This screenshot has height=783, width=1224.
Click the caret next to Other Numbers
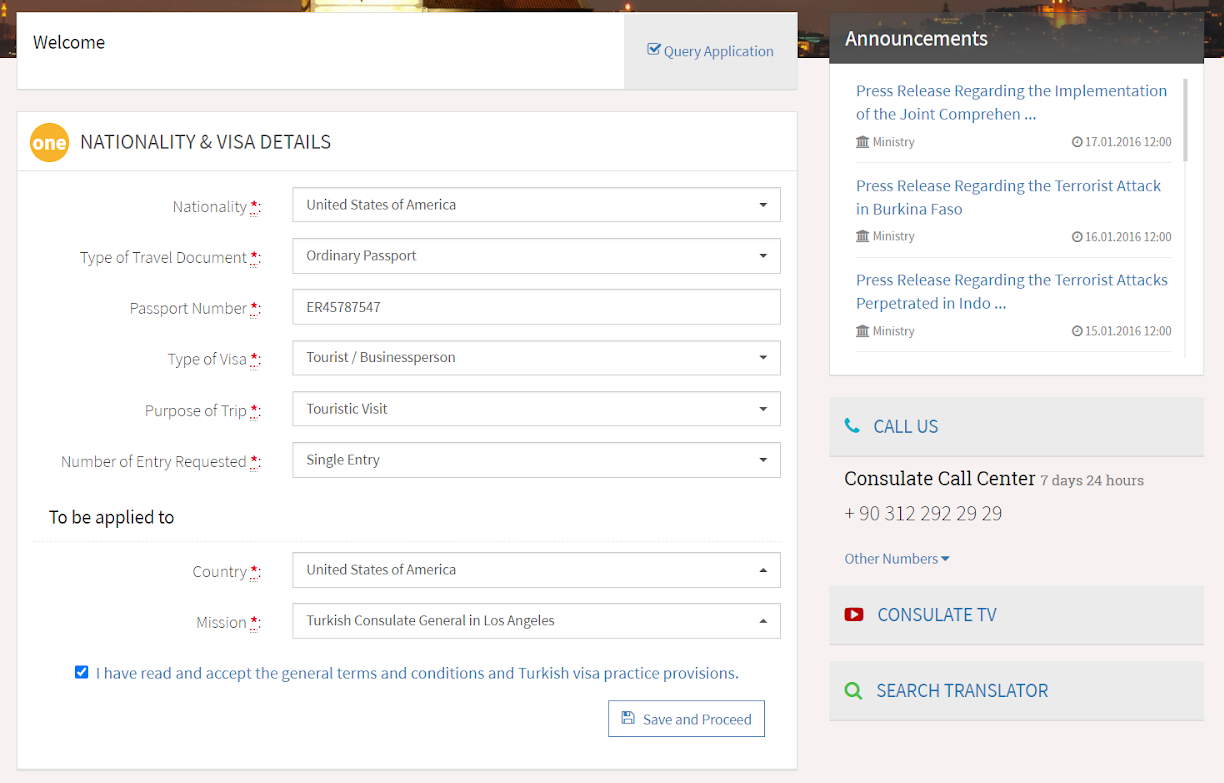click(945, 559)
